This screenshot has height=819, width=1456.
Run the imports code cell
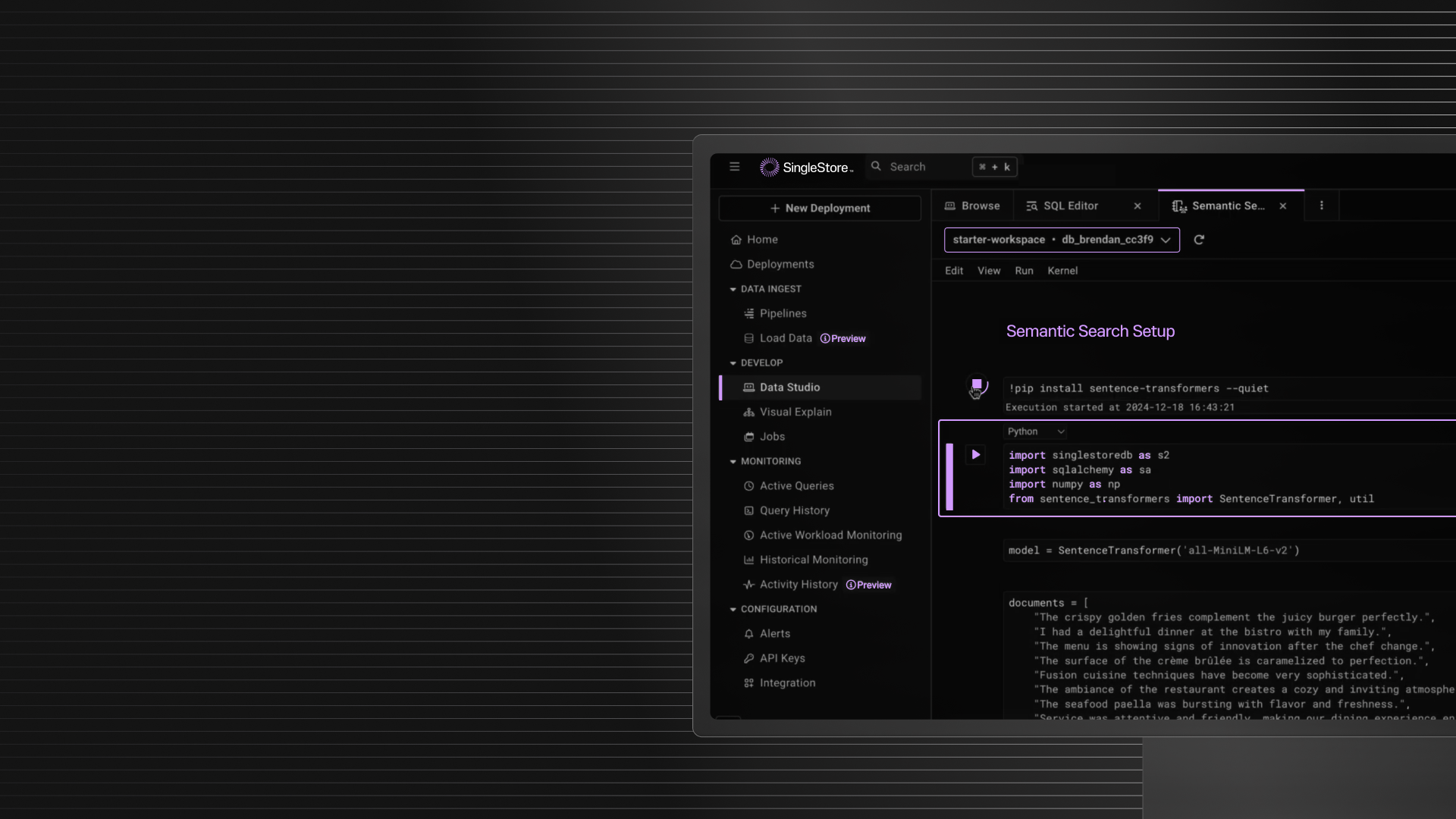[976, 455]
